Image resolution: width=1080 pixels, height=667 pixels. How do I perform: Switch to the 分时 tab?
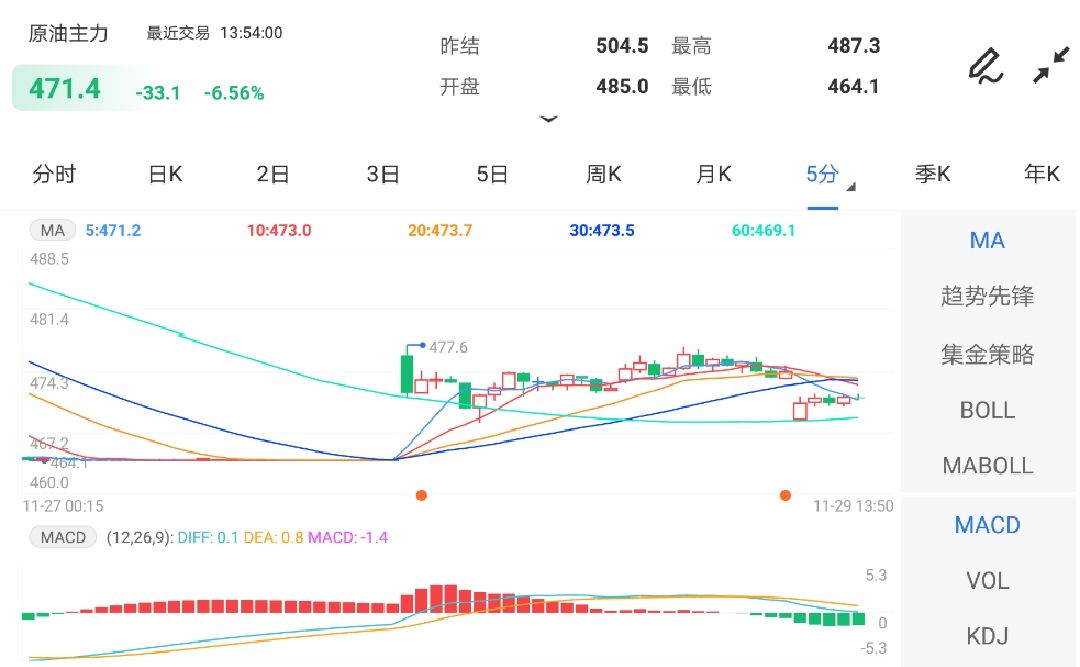pyautogui.click(x=54, y=175)
